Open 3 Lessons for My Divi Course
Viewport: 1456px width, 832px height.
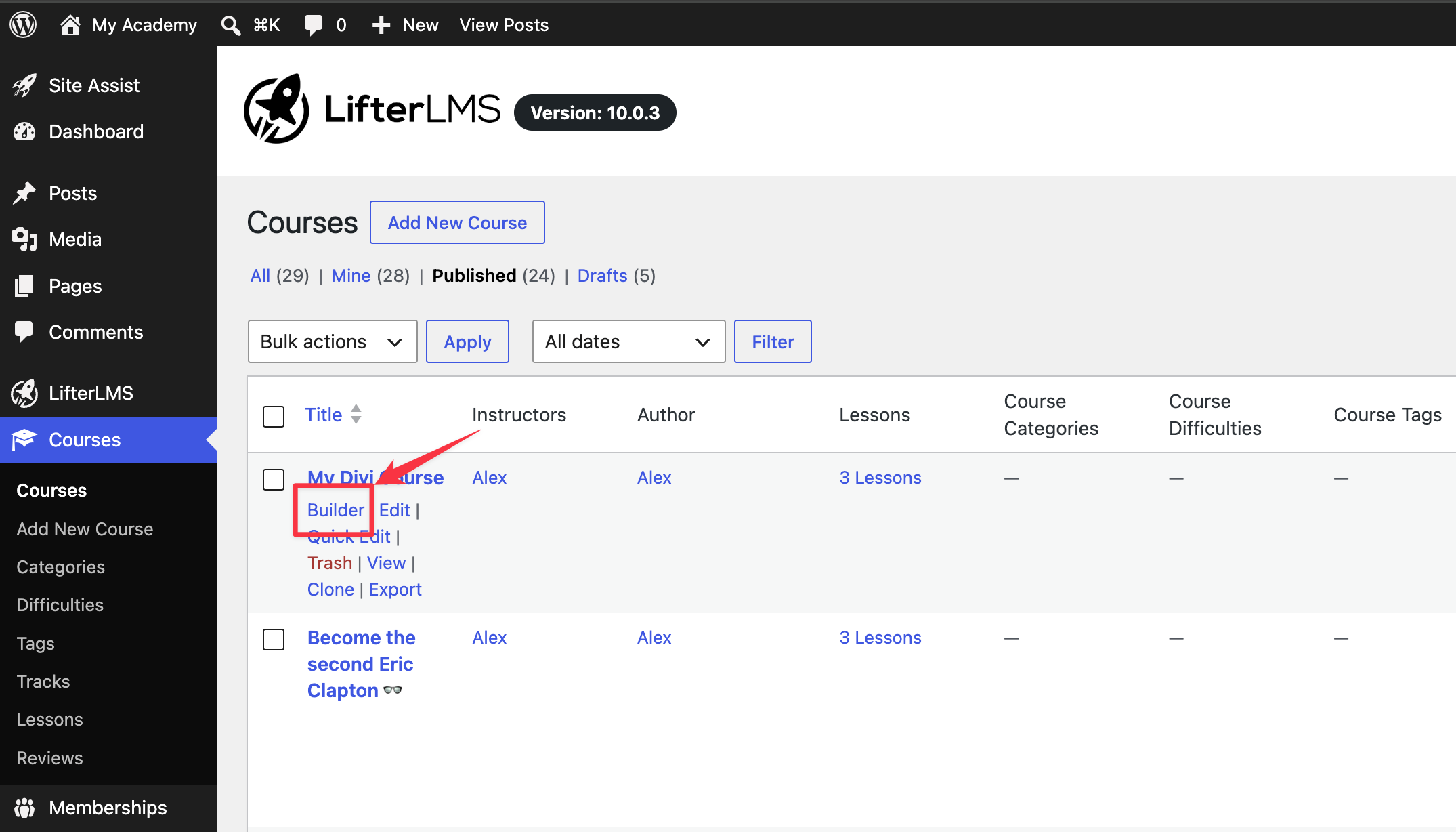(880, 478)
